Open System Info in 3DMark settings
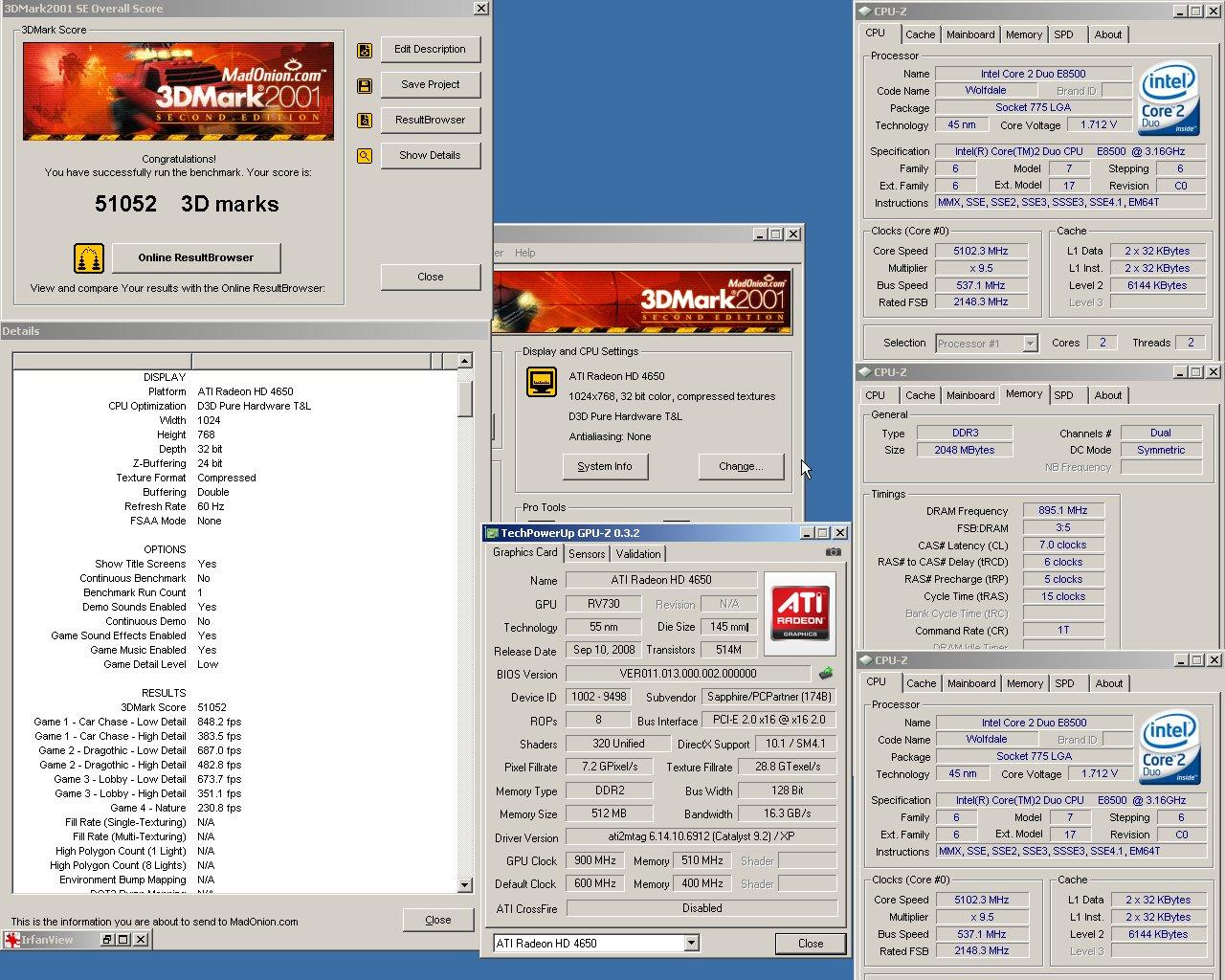1225x980 pixels. (605, 466)
